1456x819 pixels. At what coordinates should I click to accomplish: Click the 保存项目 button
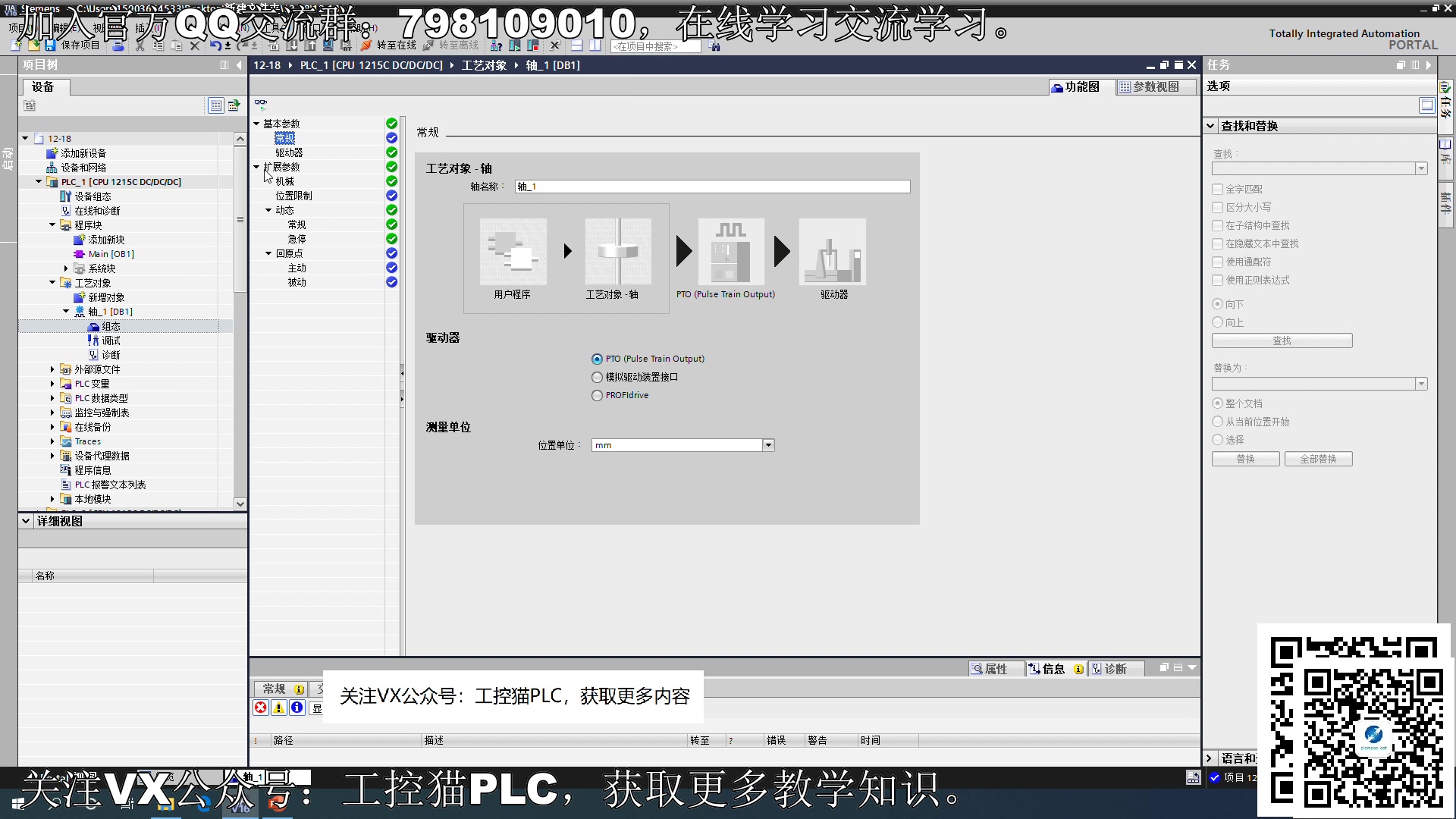pos(73,45)
